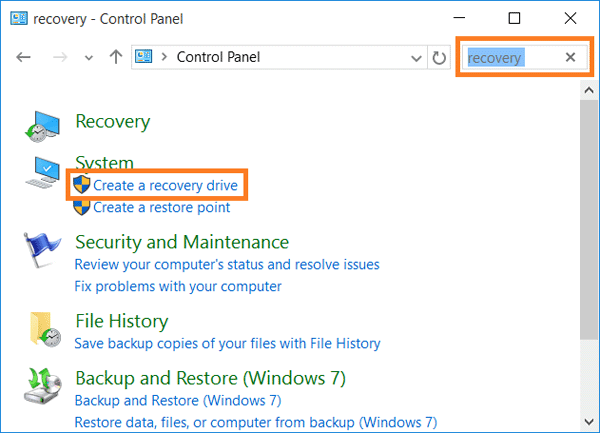
Task: Maximize the Control Panel window
Action: click(x=514, y=18)
